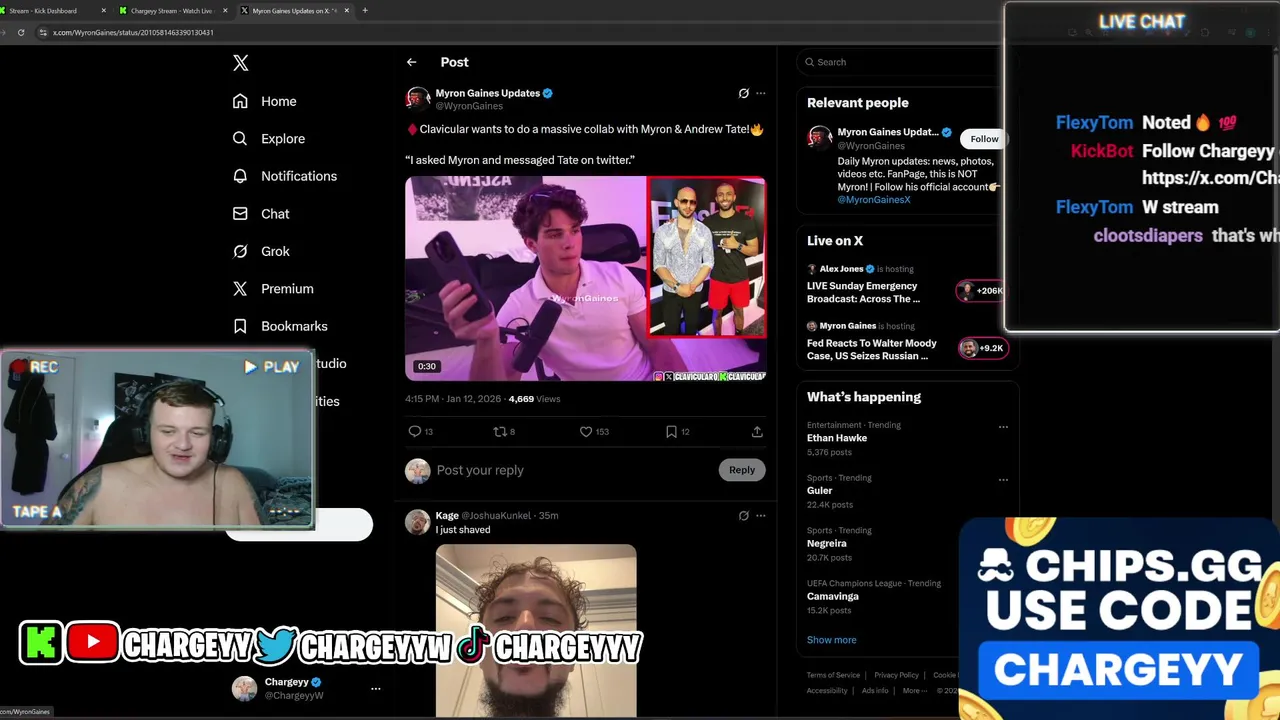This screenshot has width=1280, height=720.
Task: Like the post with 153 likes
Action: coord(586,431)
